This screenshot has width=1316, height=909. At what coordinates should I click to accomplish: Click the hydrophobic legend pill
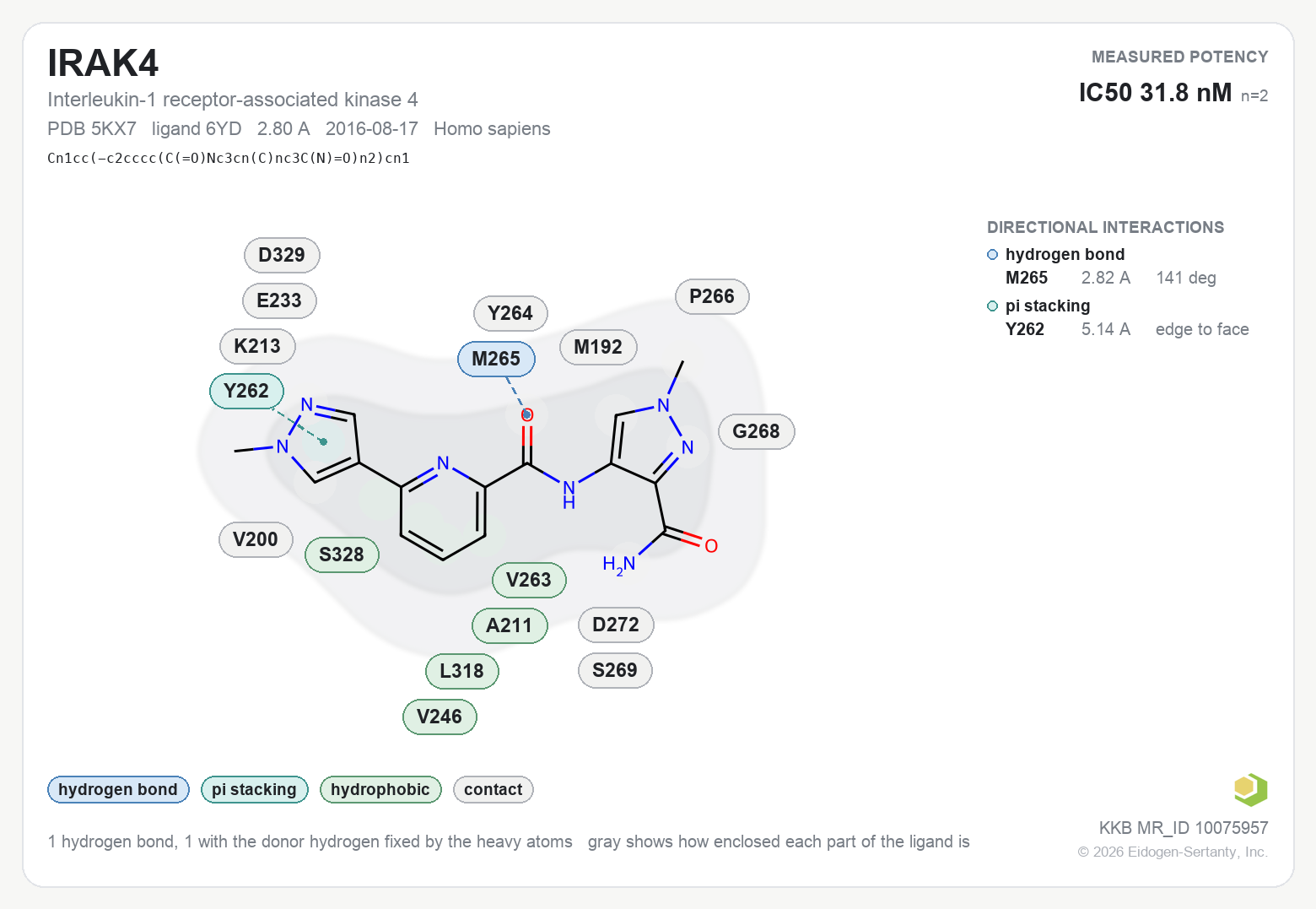pos(380,789)
